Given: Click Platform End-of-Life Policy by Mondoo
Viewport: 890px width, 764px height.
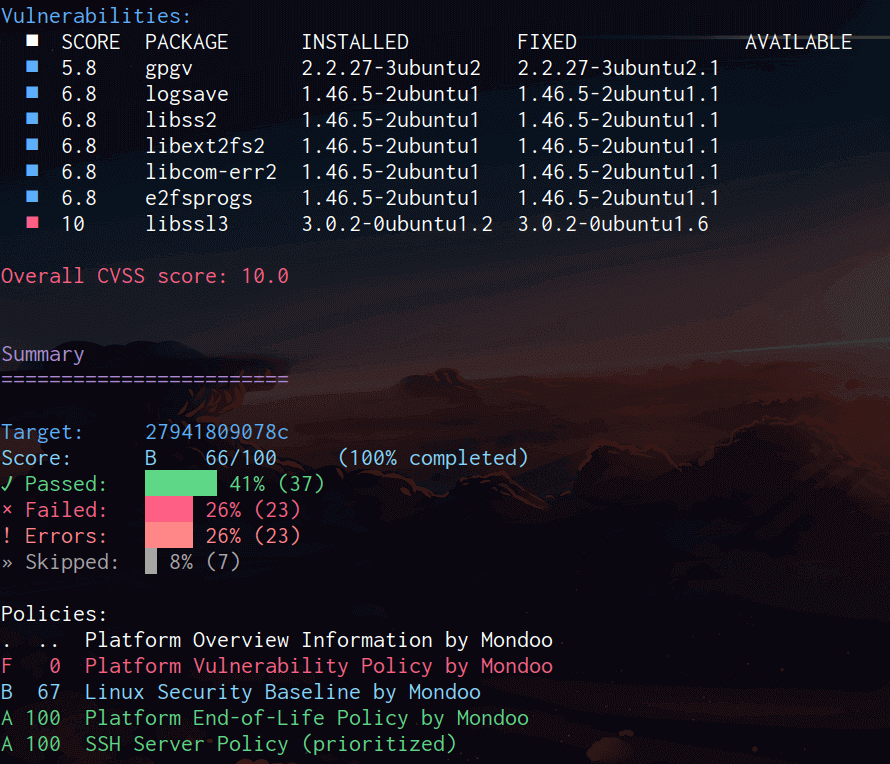Looking at the screenshot, I should (x=306, y=718).
